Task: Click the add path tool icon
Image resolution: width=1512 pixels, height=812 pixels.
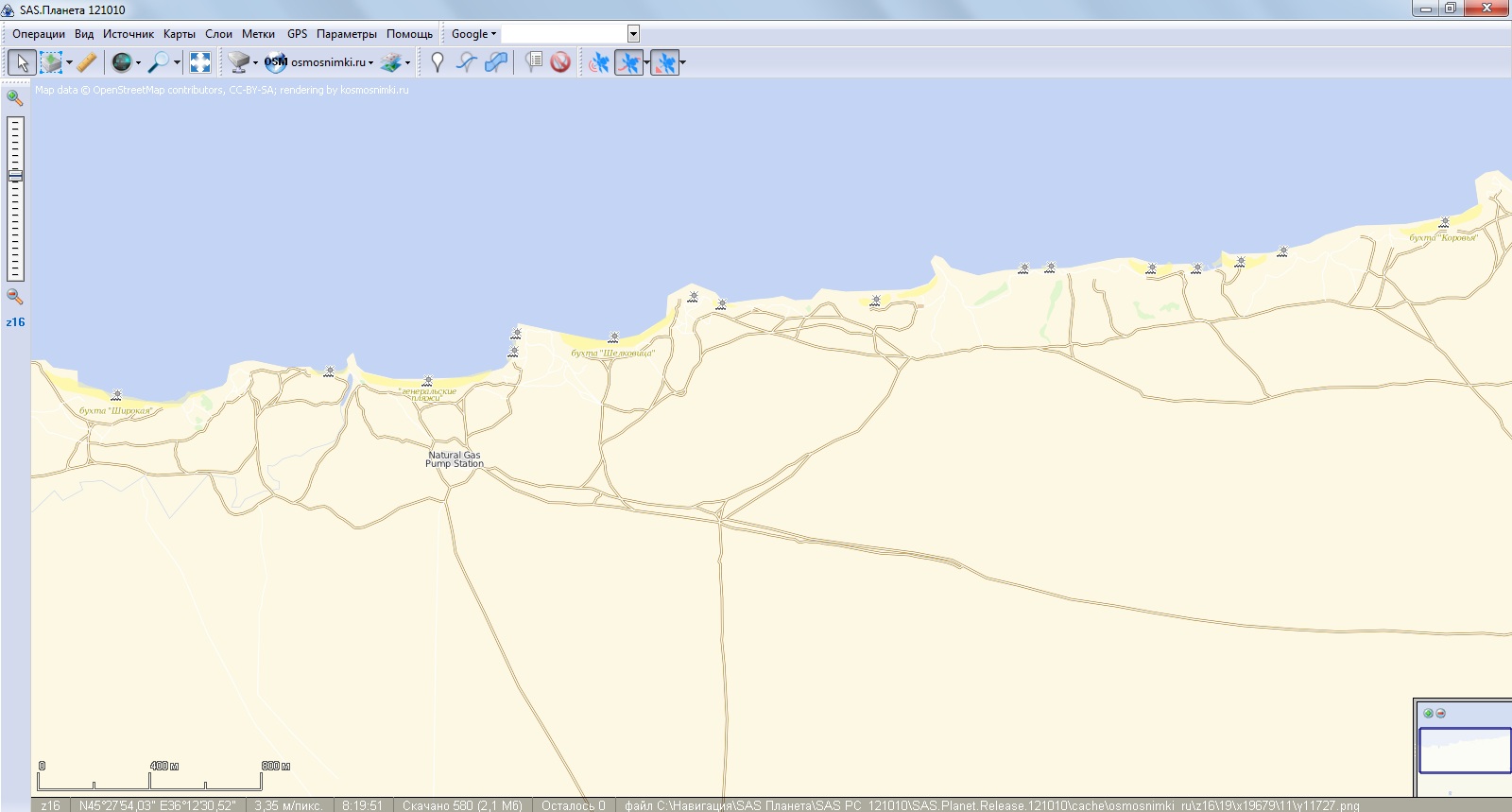Action: (466, 62)
